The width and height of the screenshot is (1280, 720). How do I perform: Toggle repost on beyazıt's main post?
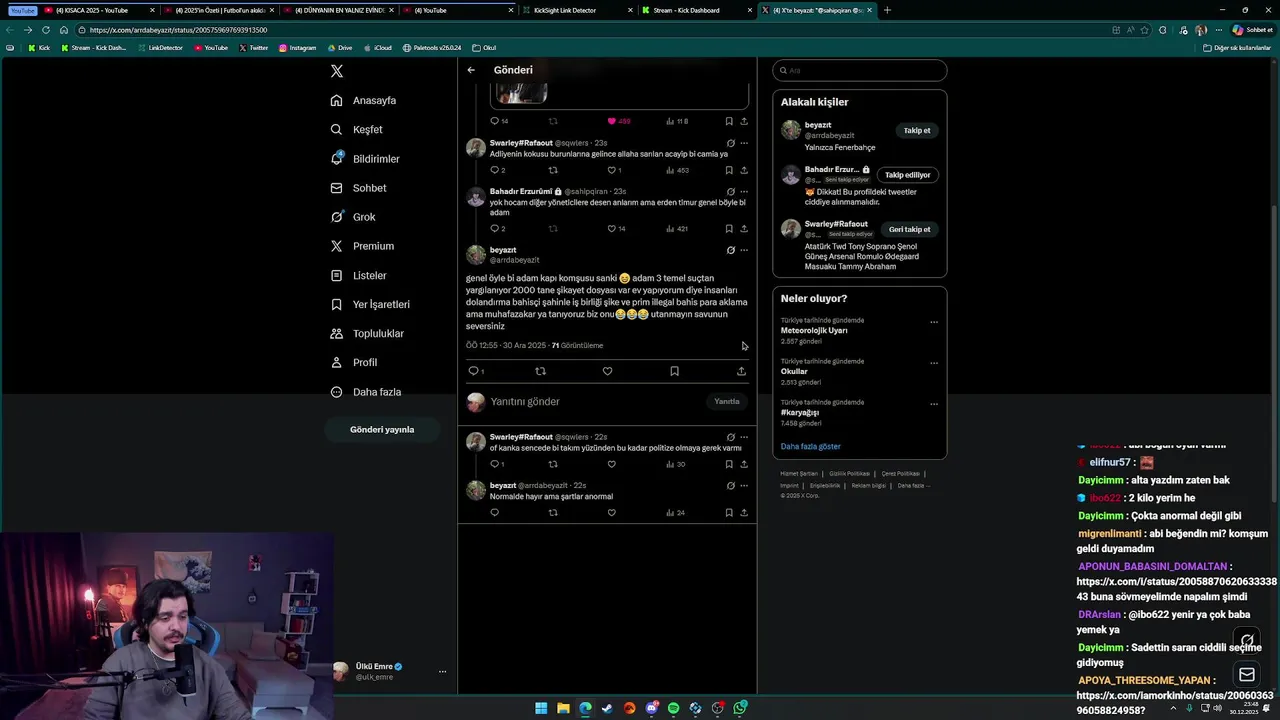(x=541, y=371)
